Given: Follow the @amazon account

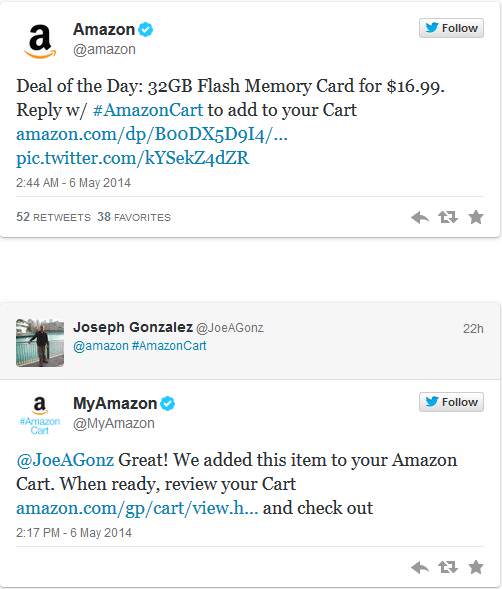Looking at the screenshot, I should pos(451,28).
